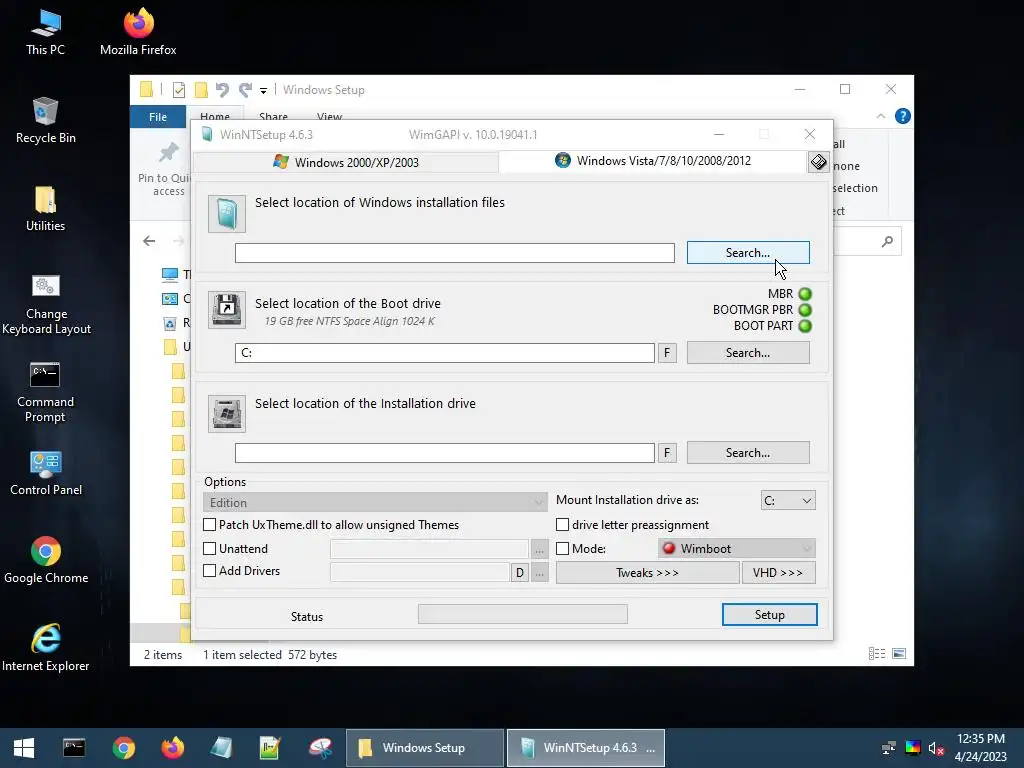Viewport: 1024px width, 768px height.
Task: Click the Explorer back navigation arrow
Action: tap(149, 241)
